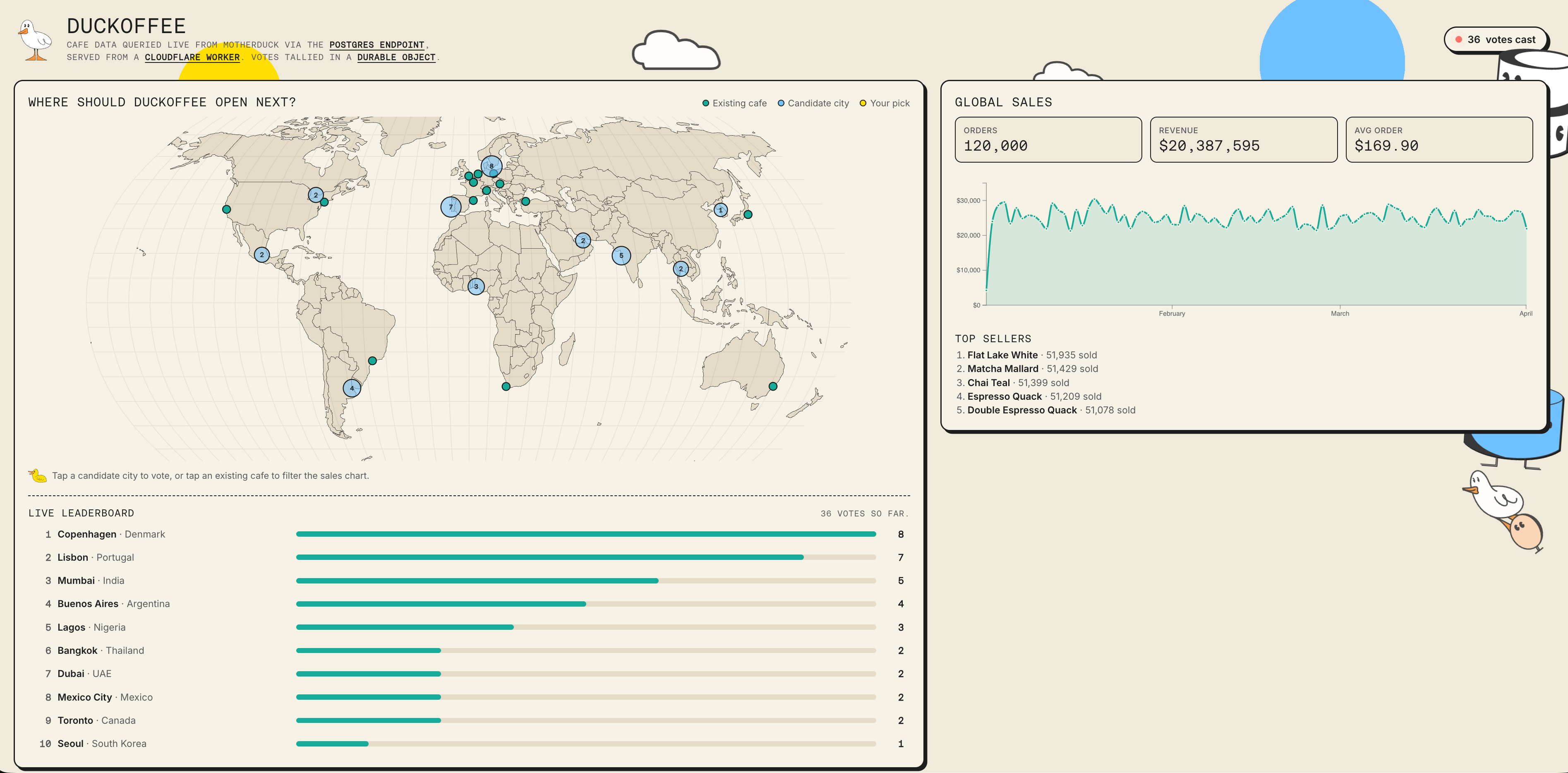Click Seoul's vote progress bar

(x=586, y=744)
